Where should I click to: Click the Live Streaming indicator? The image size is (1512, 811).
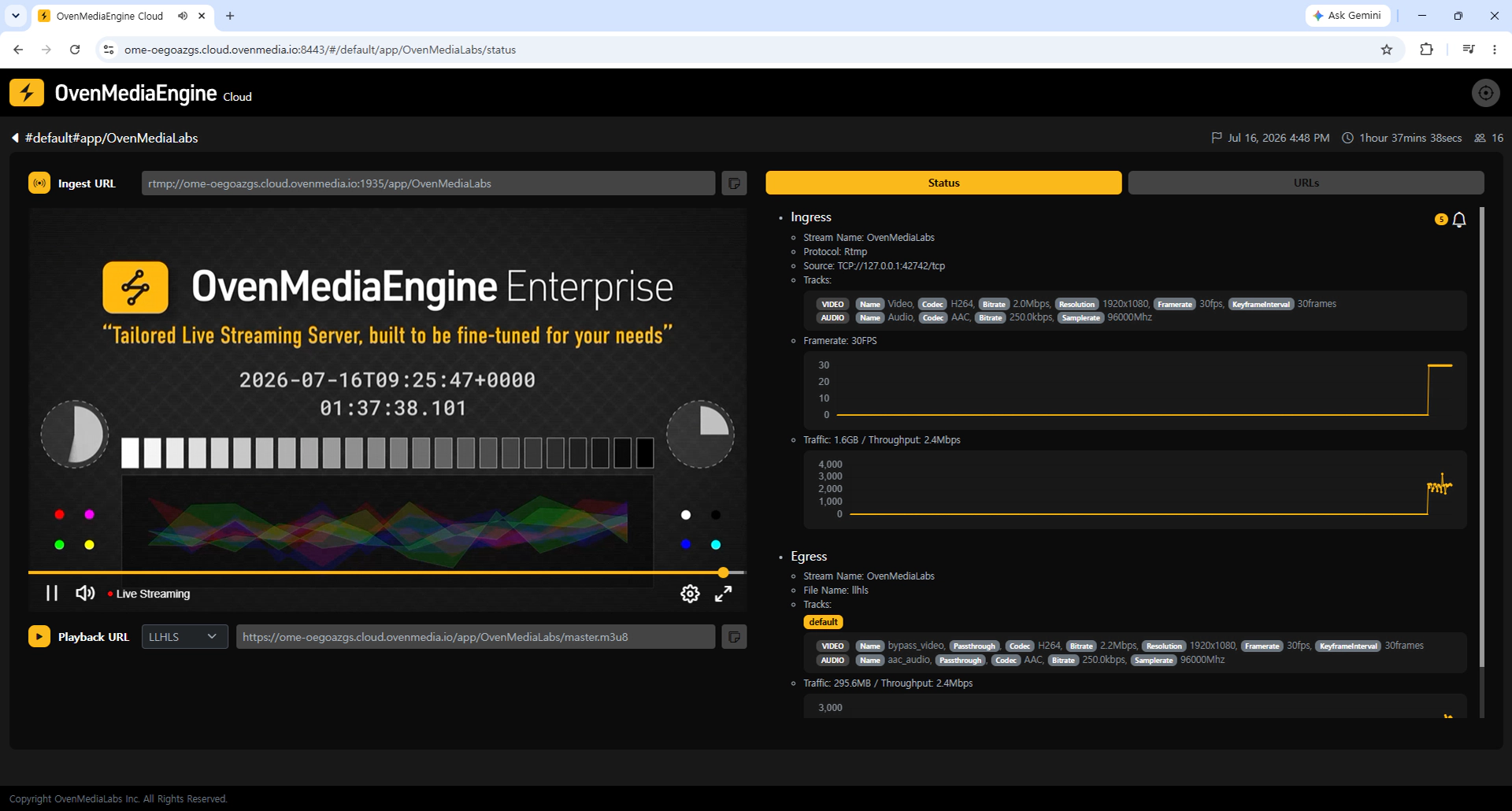click(x=149, y=594)
